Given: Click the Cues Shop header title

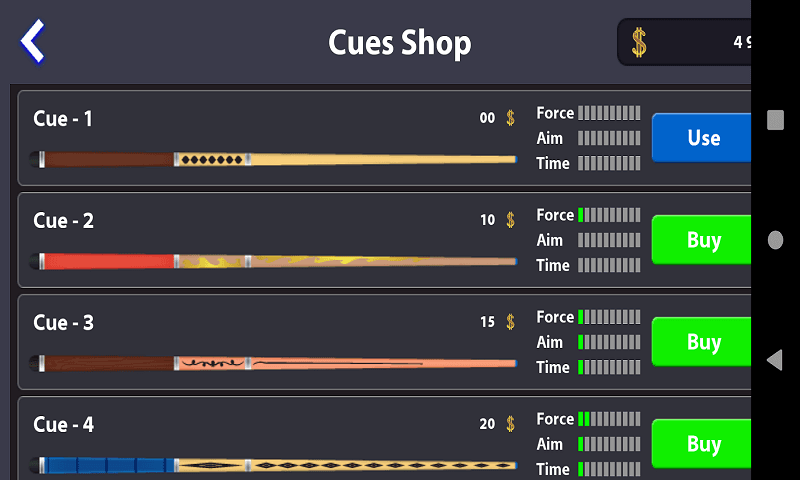Looking at the screenshot, I should coord(399,43).
